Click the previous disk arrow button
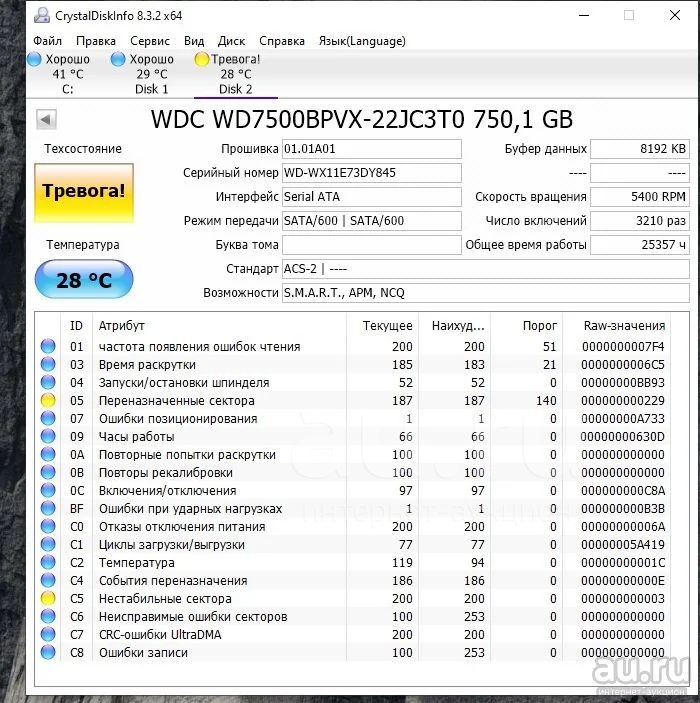The image size is (700, 703). click(x=46, y=120)
